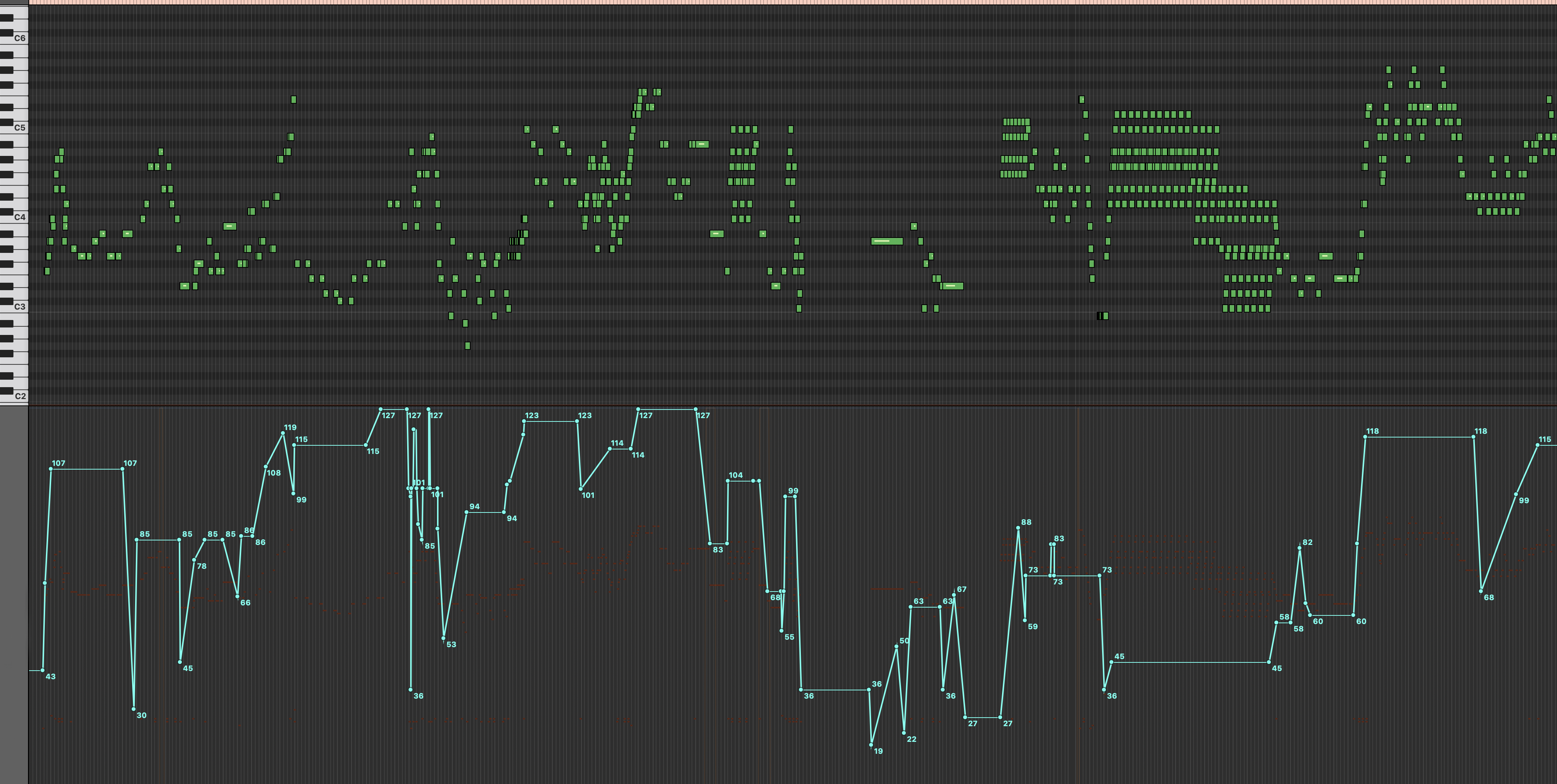Click the C6 piano key
The height and width of the screenshot is (784, 1557).
pyautogui.click(x=19, y=38)
